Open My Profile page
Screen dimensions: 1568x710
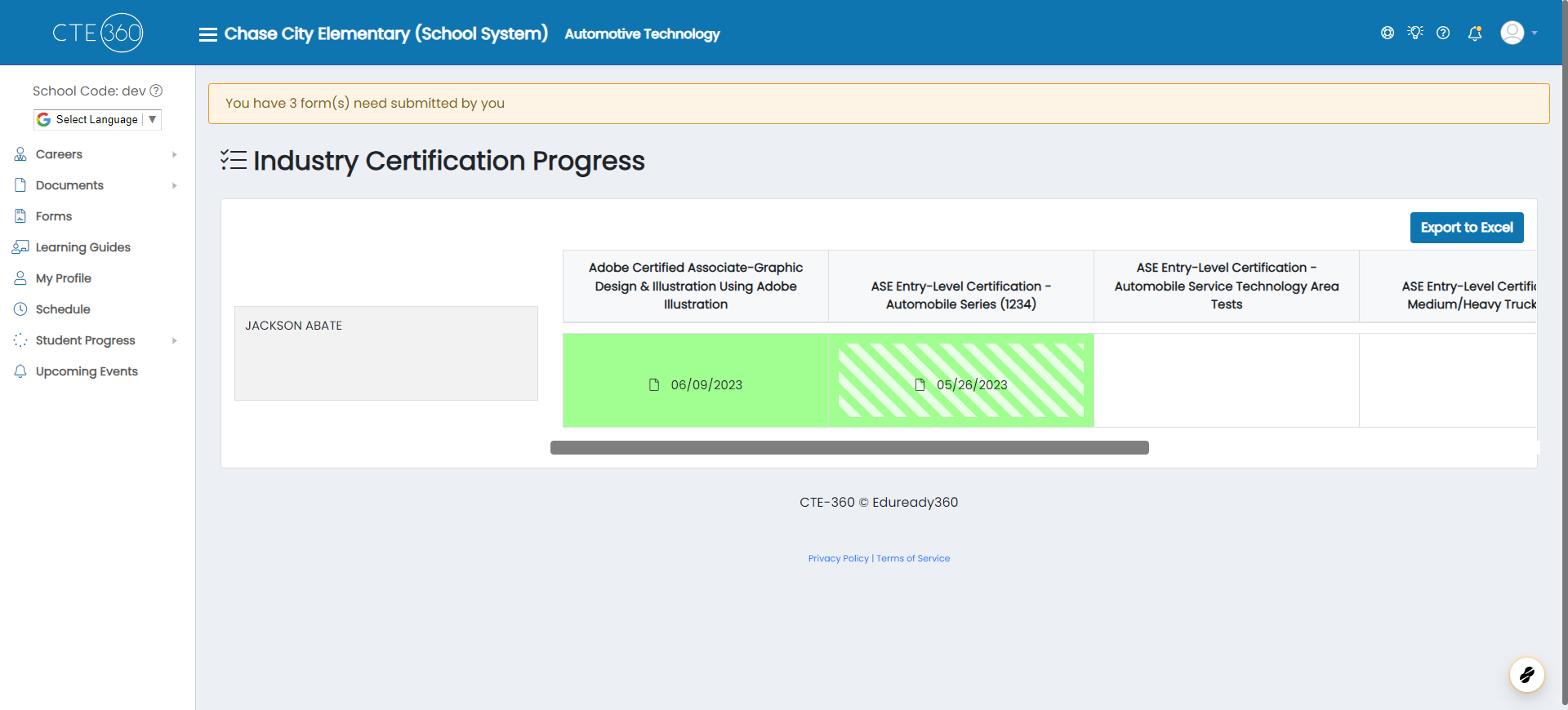[x=63, y=278]
